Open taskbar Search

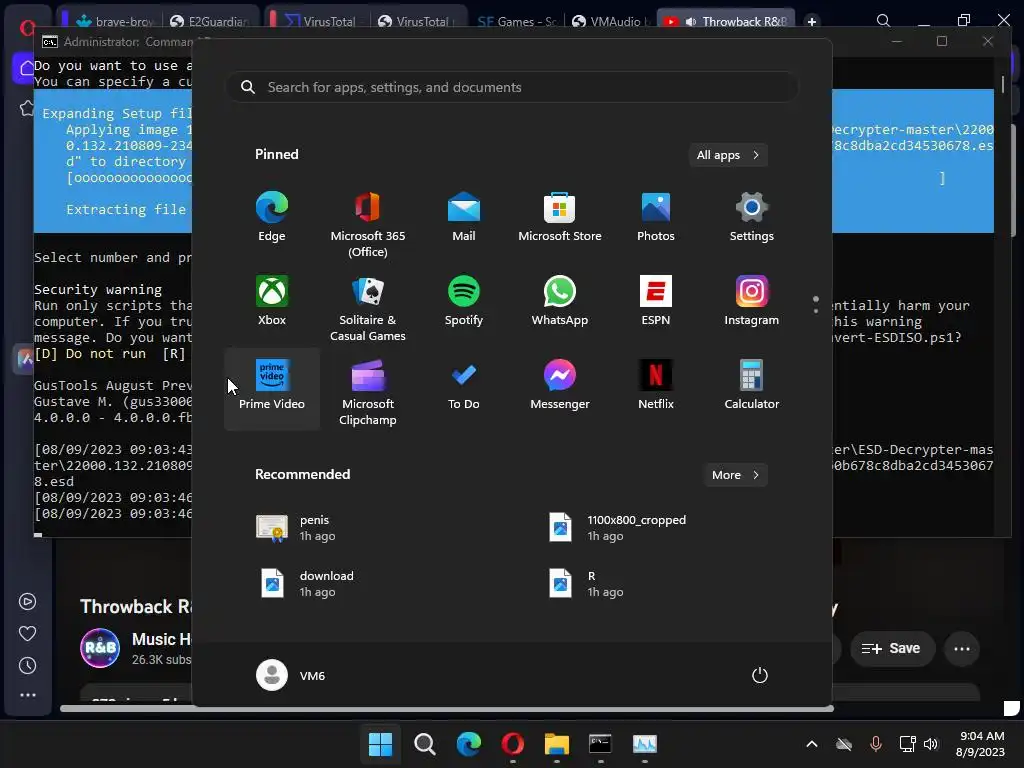(424, 744)
